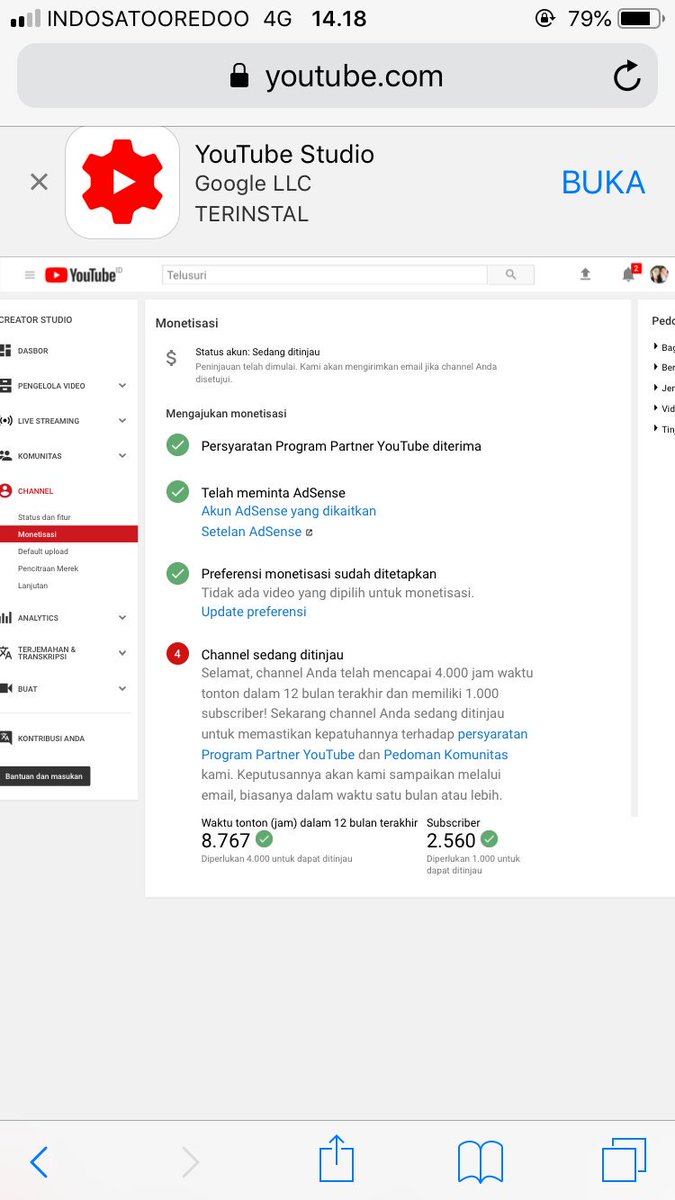675x1200 pixels.
Task: Open Setelan AdSense external link
Action: [x=257, y=532]
